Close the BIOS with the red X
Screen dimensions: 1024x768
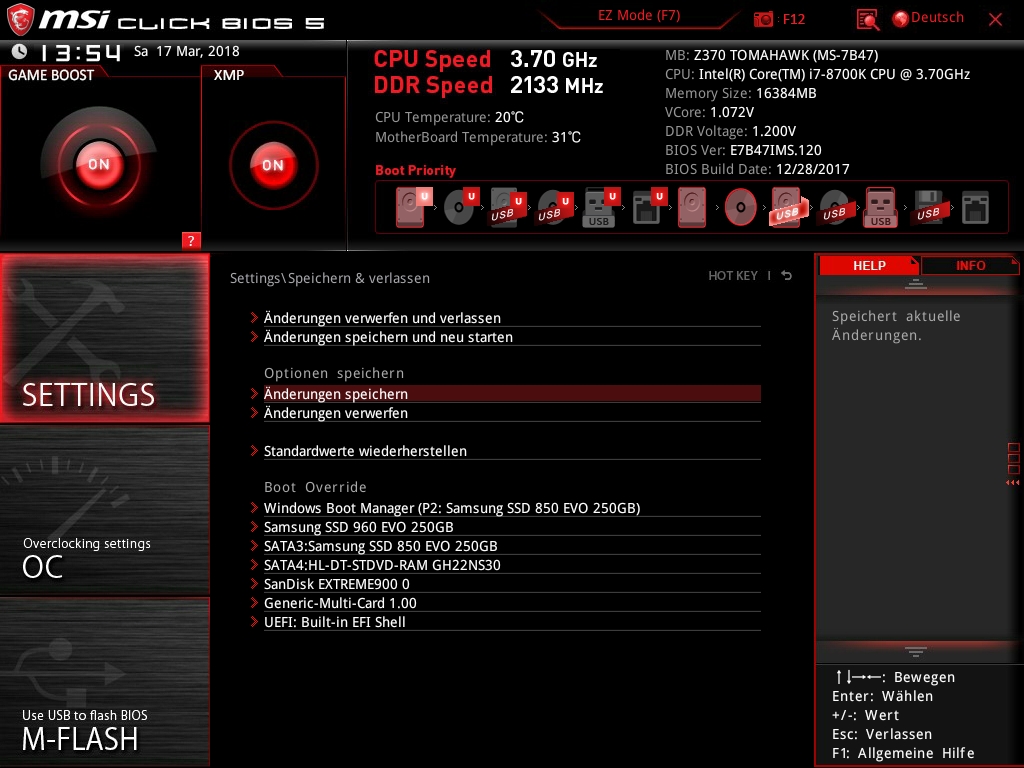pyautogui.click(x=995, y=19)
